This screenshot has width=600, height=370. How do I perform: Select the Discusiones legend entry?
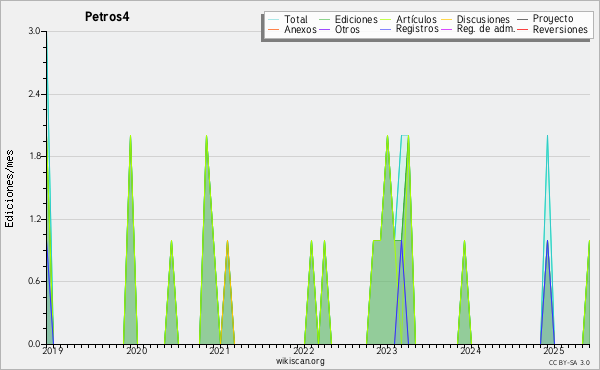coord(476,19)
